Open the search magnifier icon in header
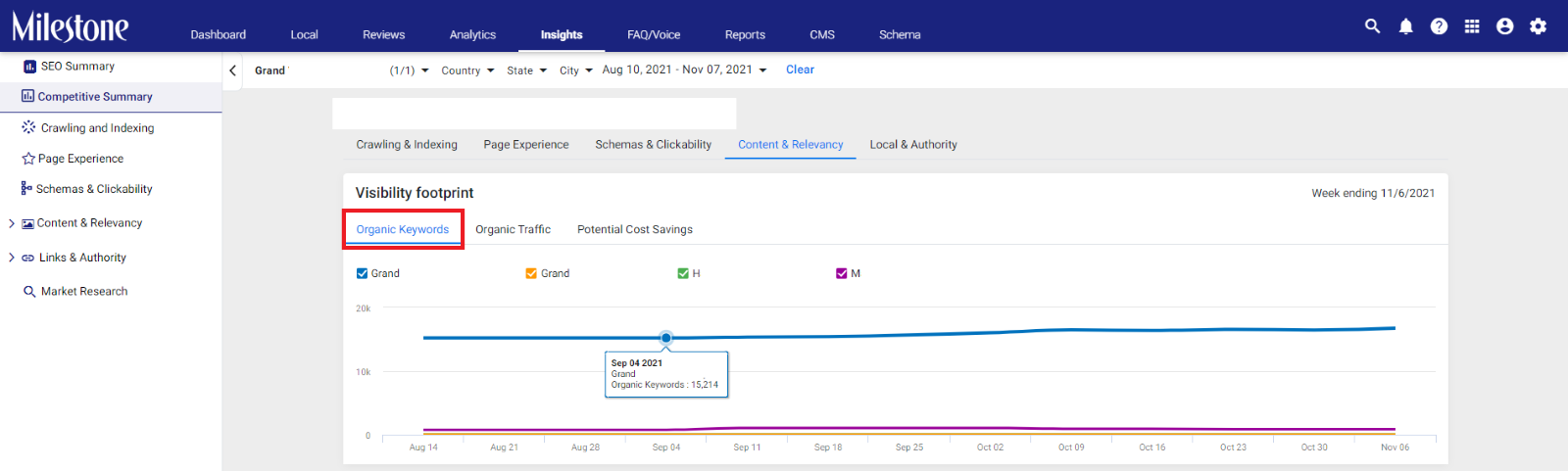 coord(1372,26)
